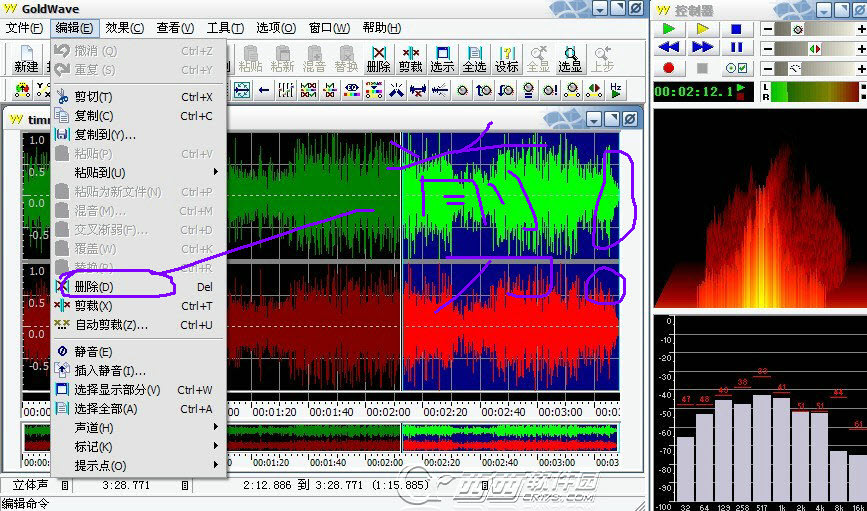Click the 新建 (New) toolbar icon
Image resolution: width=867 pixels, height=511 pixels.
(x=26, y=58)
